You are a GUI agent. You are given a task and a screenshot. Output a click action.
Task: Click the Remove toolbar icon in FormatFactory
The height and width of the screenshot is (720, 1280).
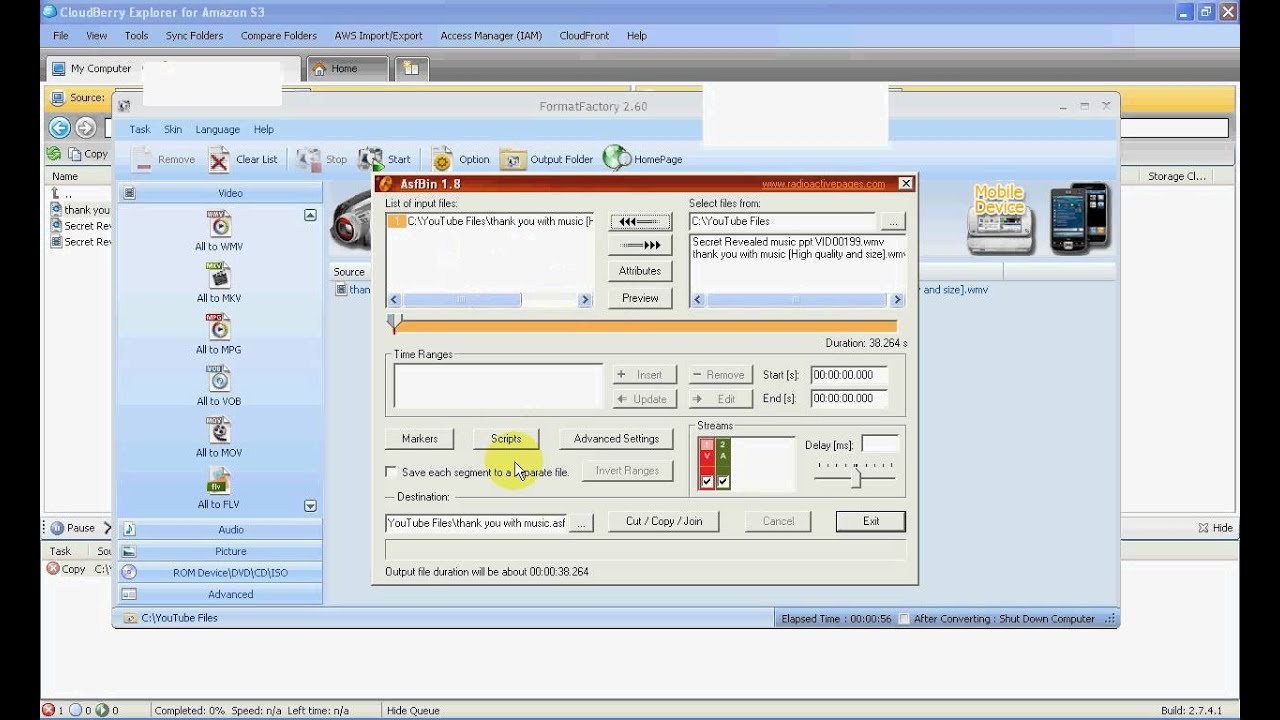(143, 159)
